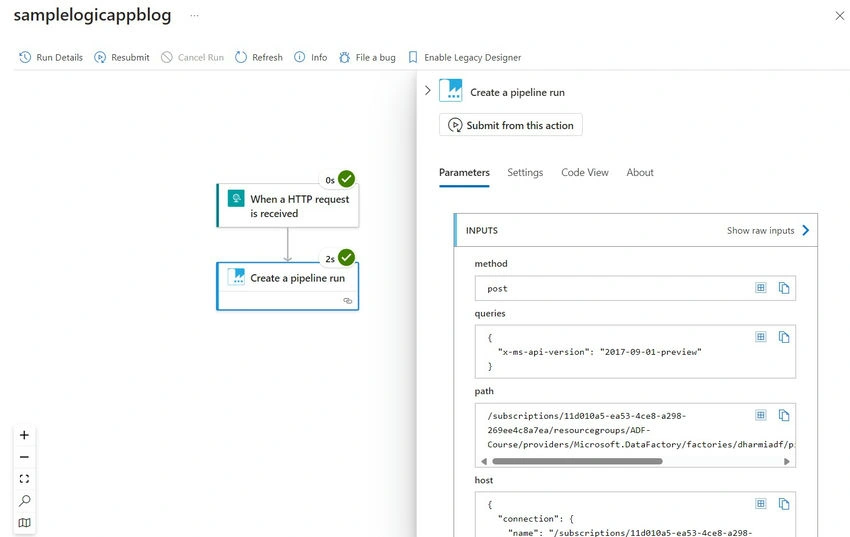Enable Legacy Designer from the toolbar
The height and width of the screenshot is (537, 850).
coord(465,57)
